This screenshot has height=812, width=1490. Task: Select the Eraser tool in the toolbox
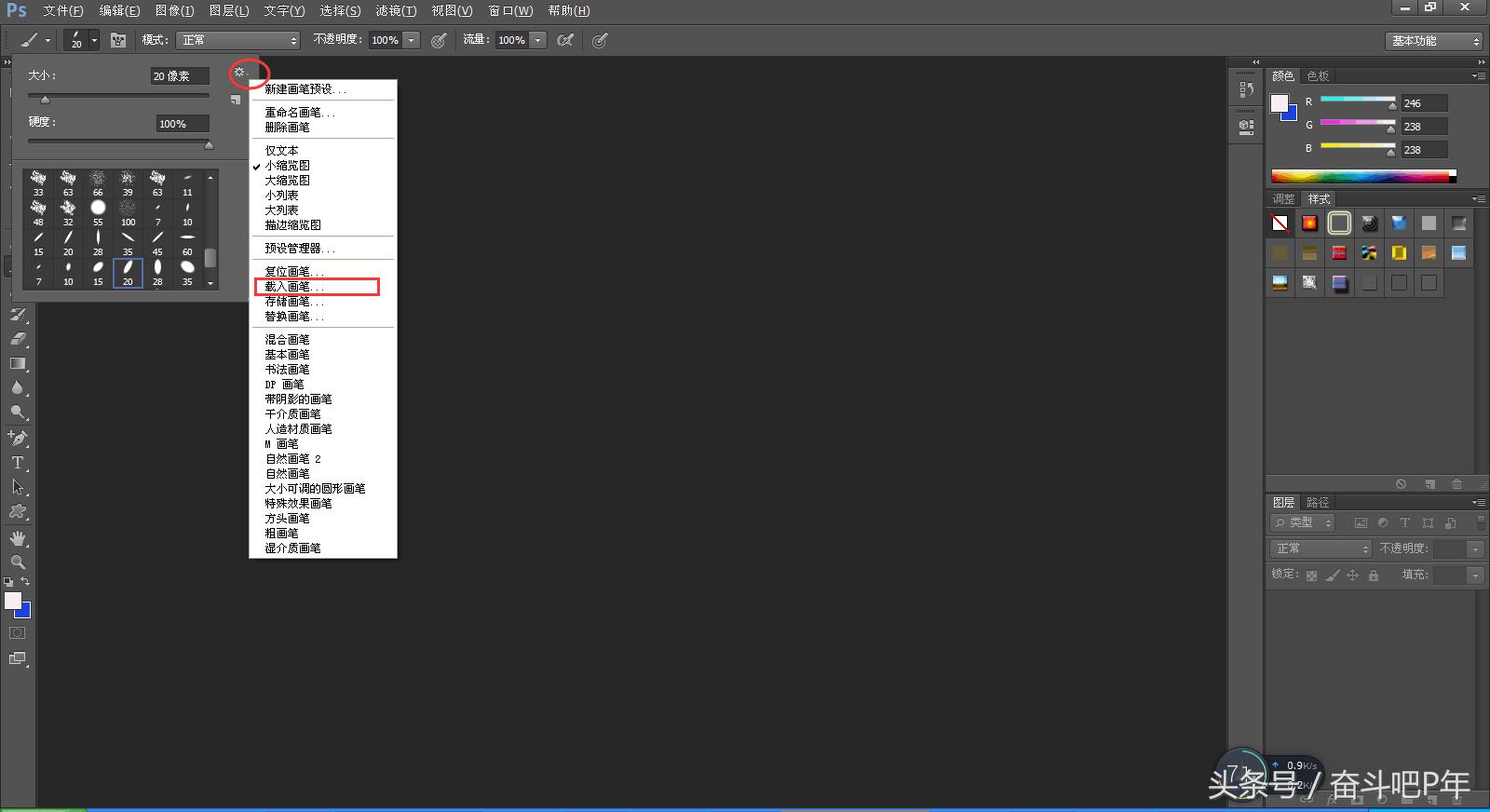19,339
